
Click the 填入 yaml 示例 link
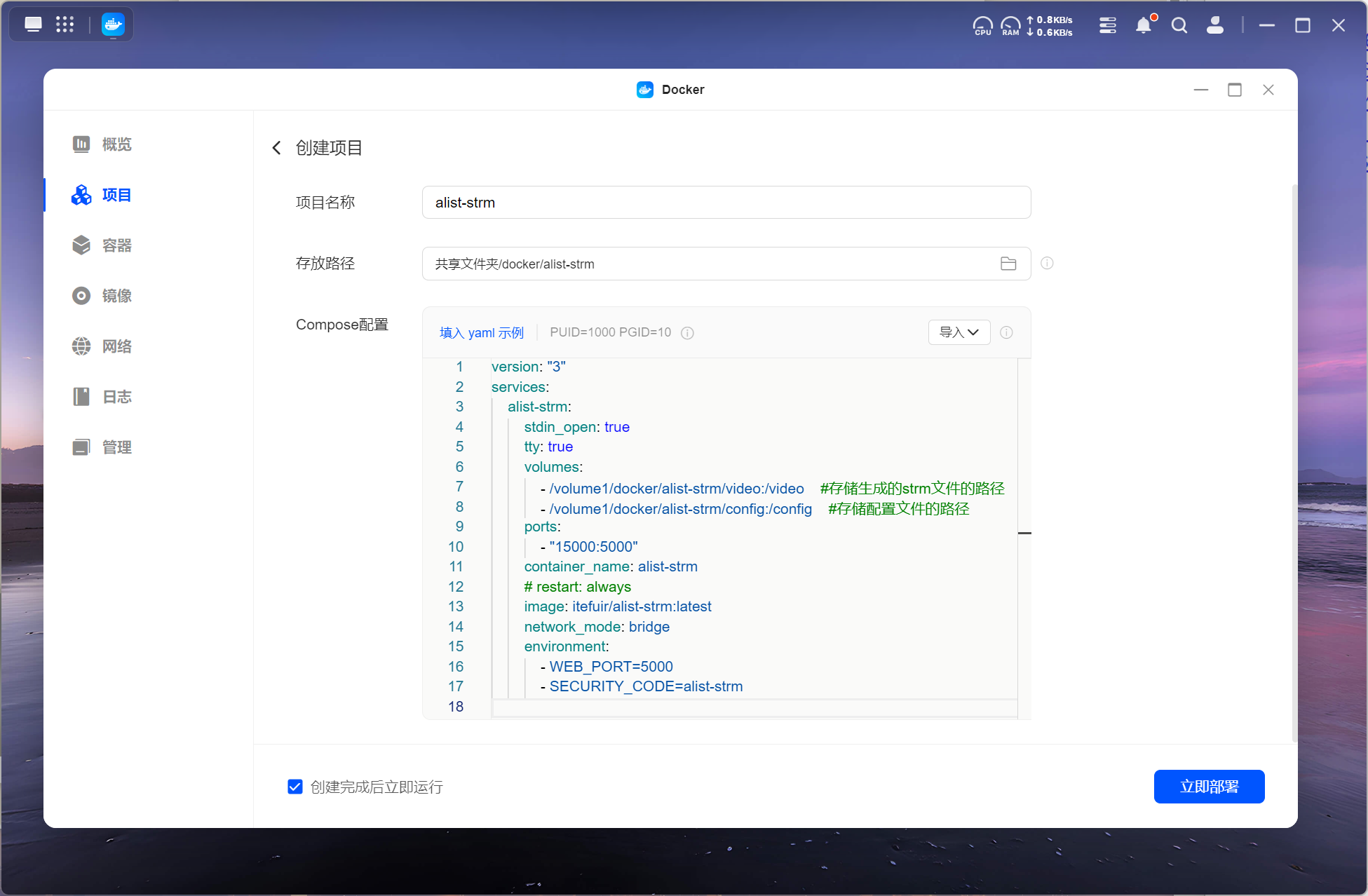tap(481, 333)
